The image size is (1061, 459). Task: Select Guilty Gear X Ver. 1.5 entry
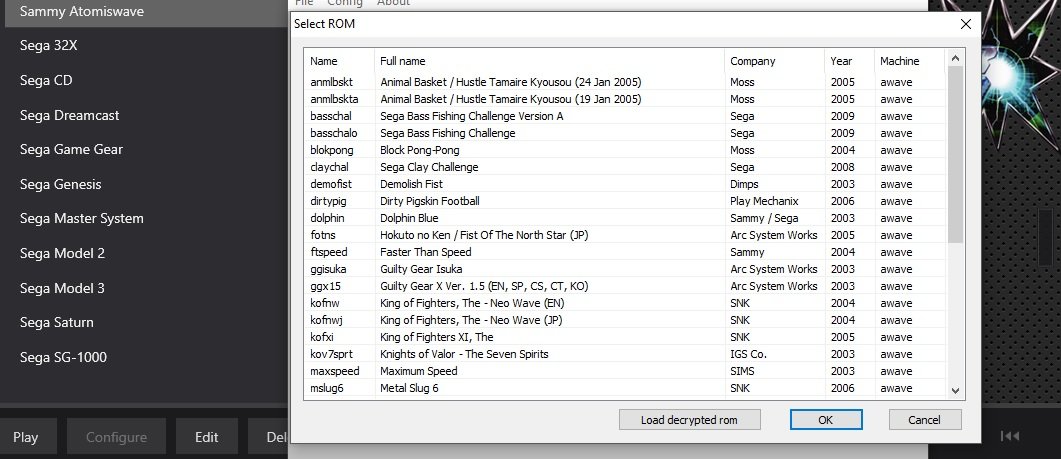click(x=625, y=286)
